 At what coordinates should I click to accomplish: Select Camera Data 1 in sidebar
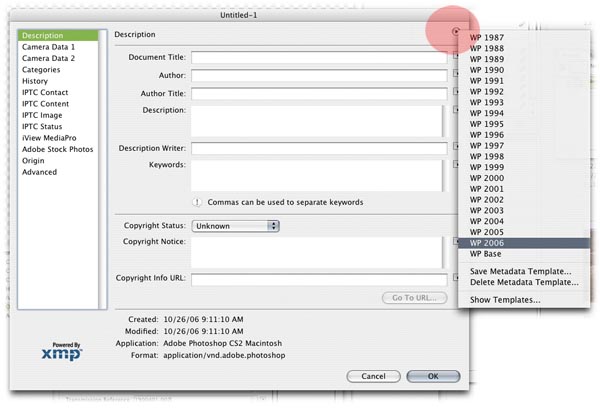pyautogui.click(x=49, y=47)
